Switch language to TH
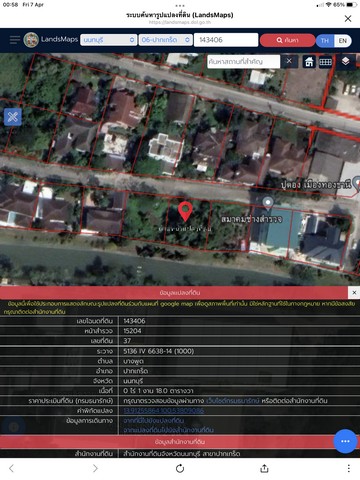 coord(324,40)
